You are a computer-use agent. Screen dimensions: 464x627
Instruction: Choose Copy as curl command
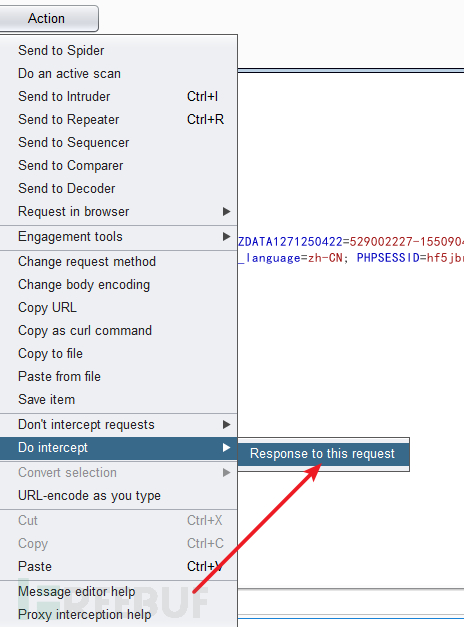coord(118,331)
